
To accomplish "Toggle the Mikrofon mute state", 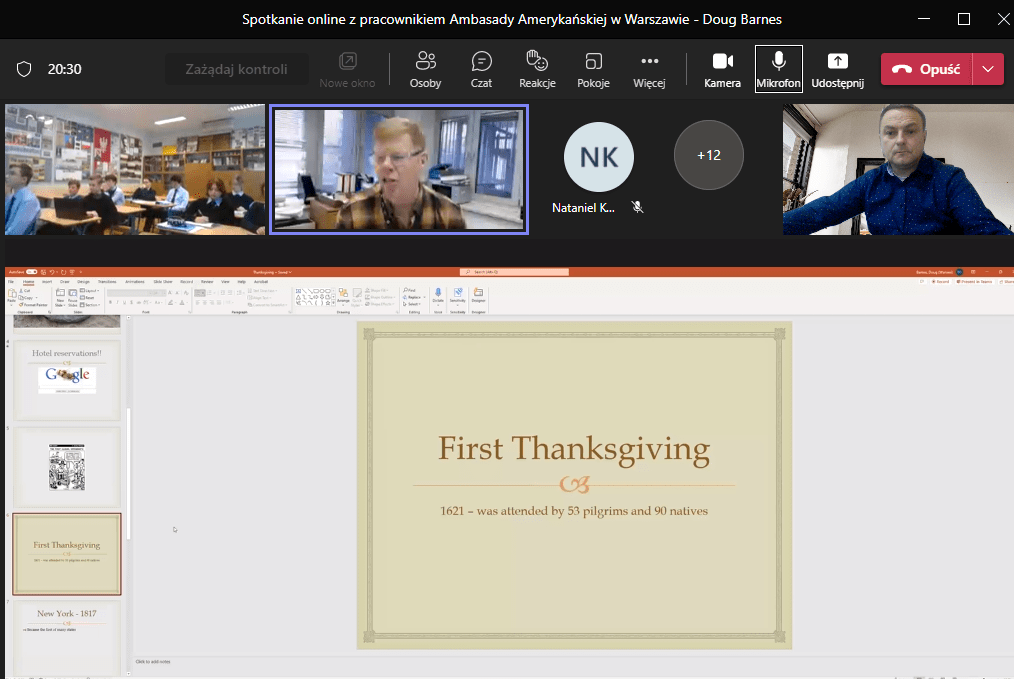I will pyautogui.click(x=778, y=69).
